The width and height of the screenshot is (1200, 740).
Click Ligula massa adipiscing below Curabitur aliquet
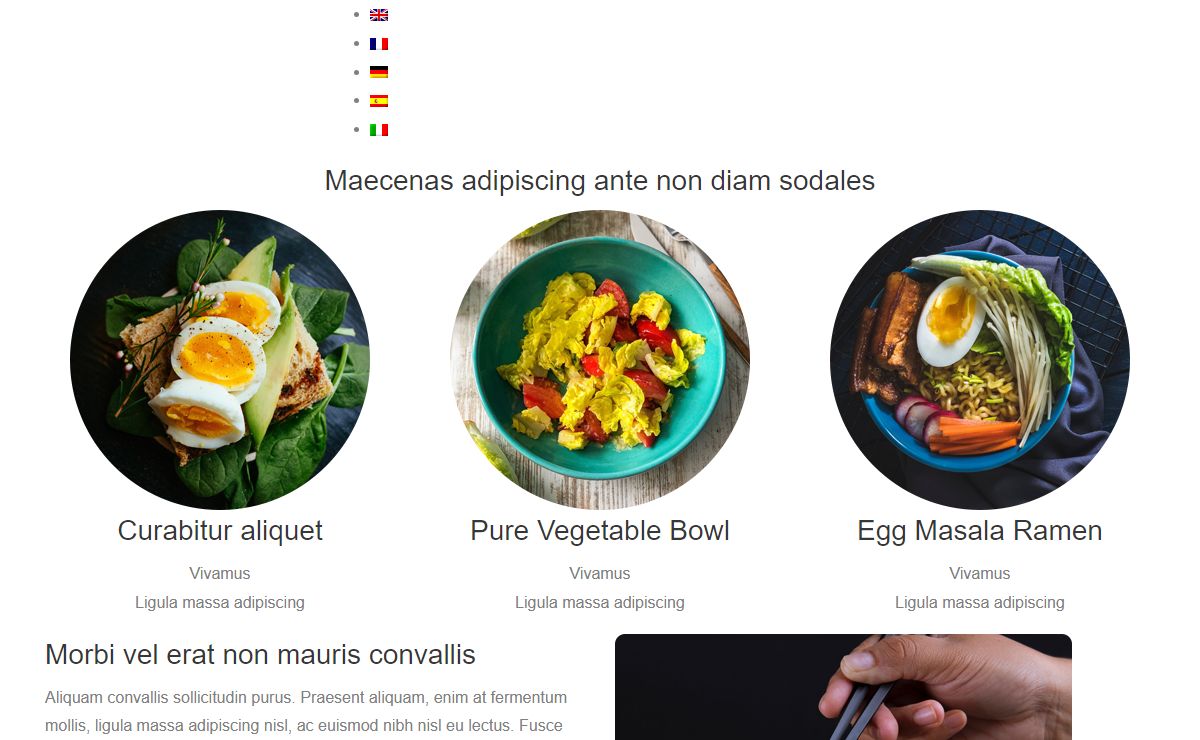tap(220, 602)
